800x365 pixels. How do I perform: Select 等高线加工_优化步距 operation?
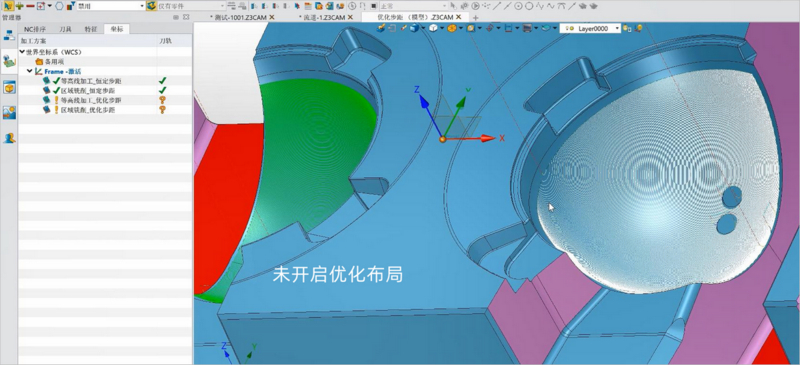90,100
